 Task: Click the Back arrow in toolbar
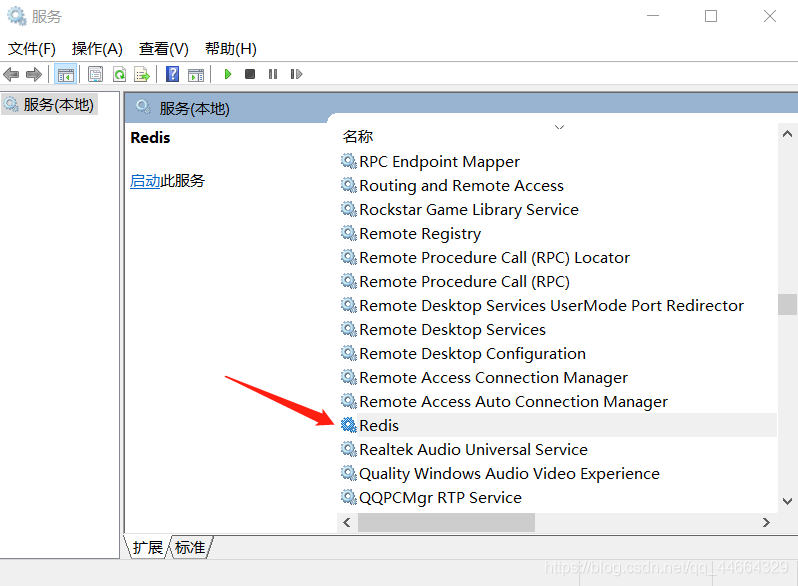pos(11,74)
